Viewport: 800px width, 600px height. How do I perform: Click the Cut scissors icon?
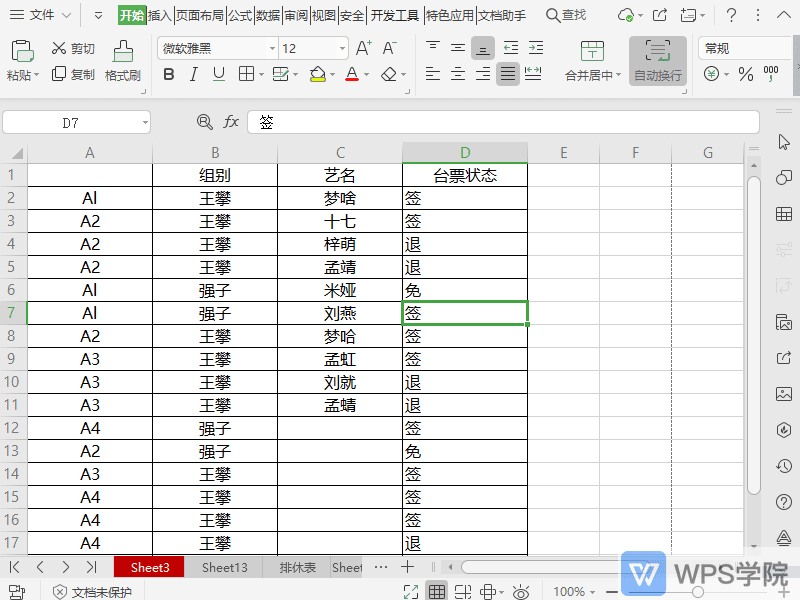[57, 49]
